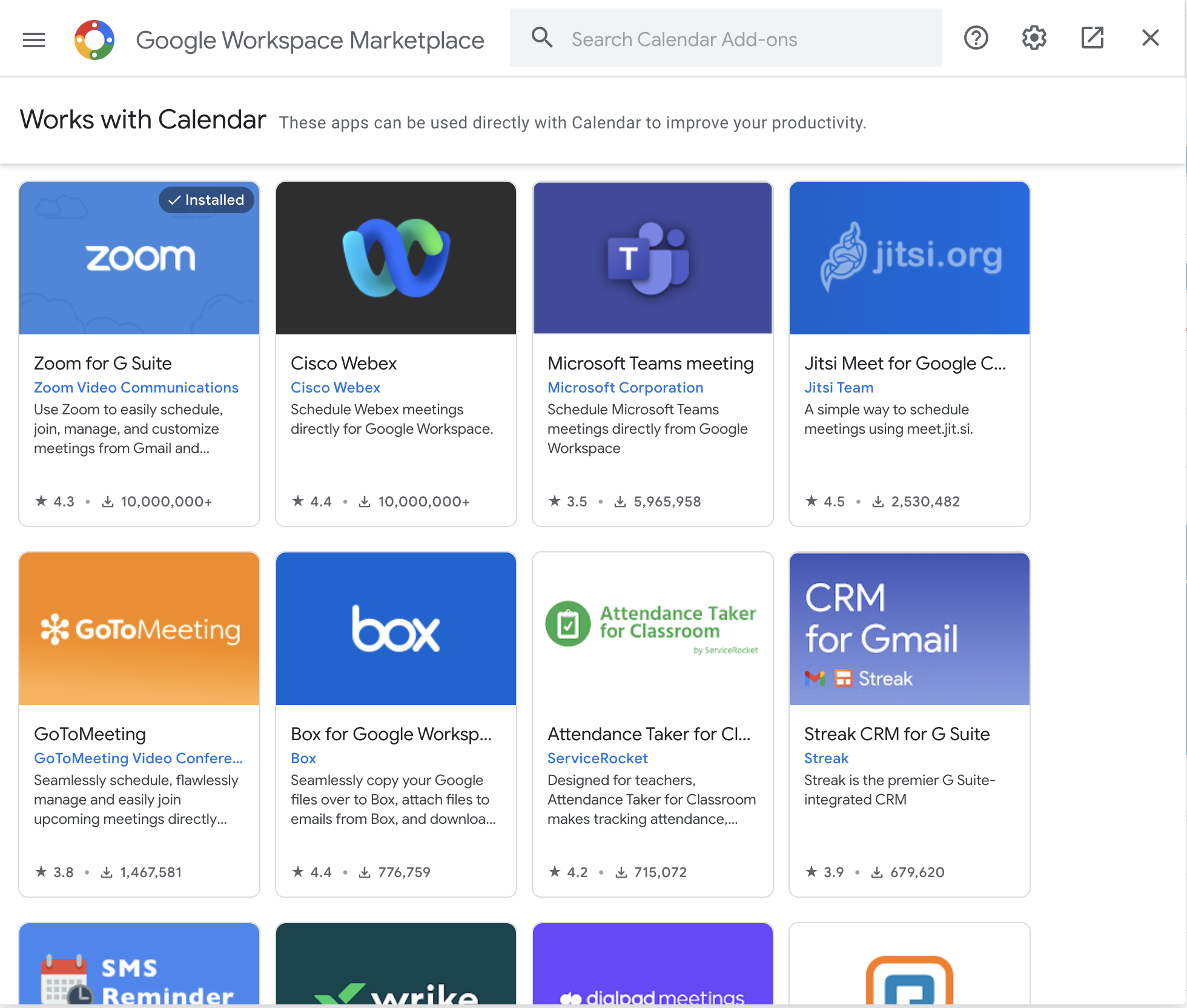Click the Streak 3.9 star rating
Screen dimensions: 1187x1008
point(824,872)
